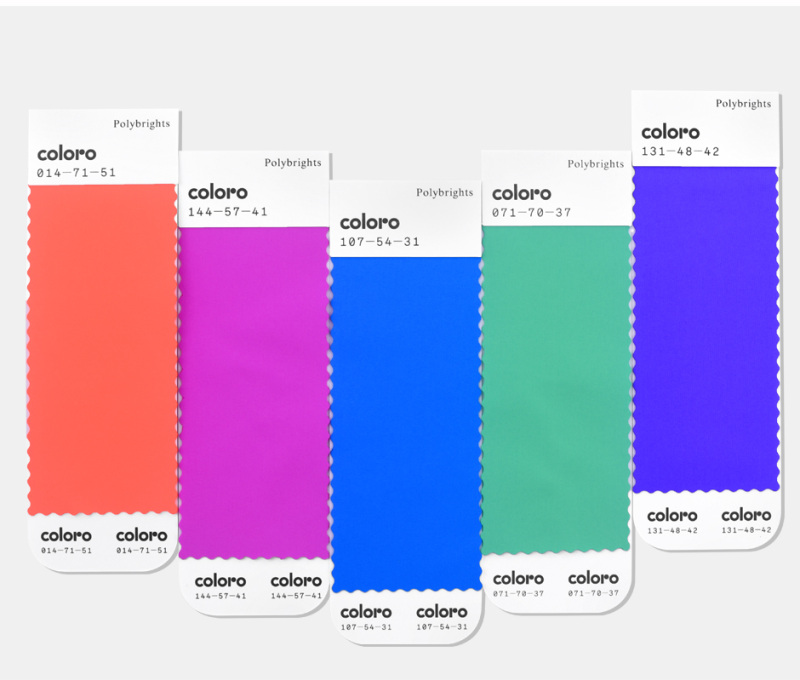Click the coloro logo above code 107-54-31
The width and height of the screenshot is (800, 680).
(370, 222)
